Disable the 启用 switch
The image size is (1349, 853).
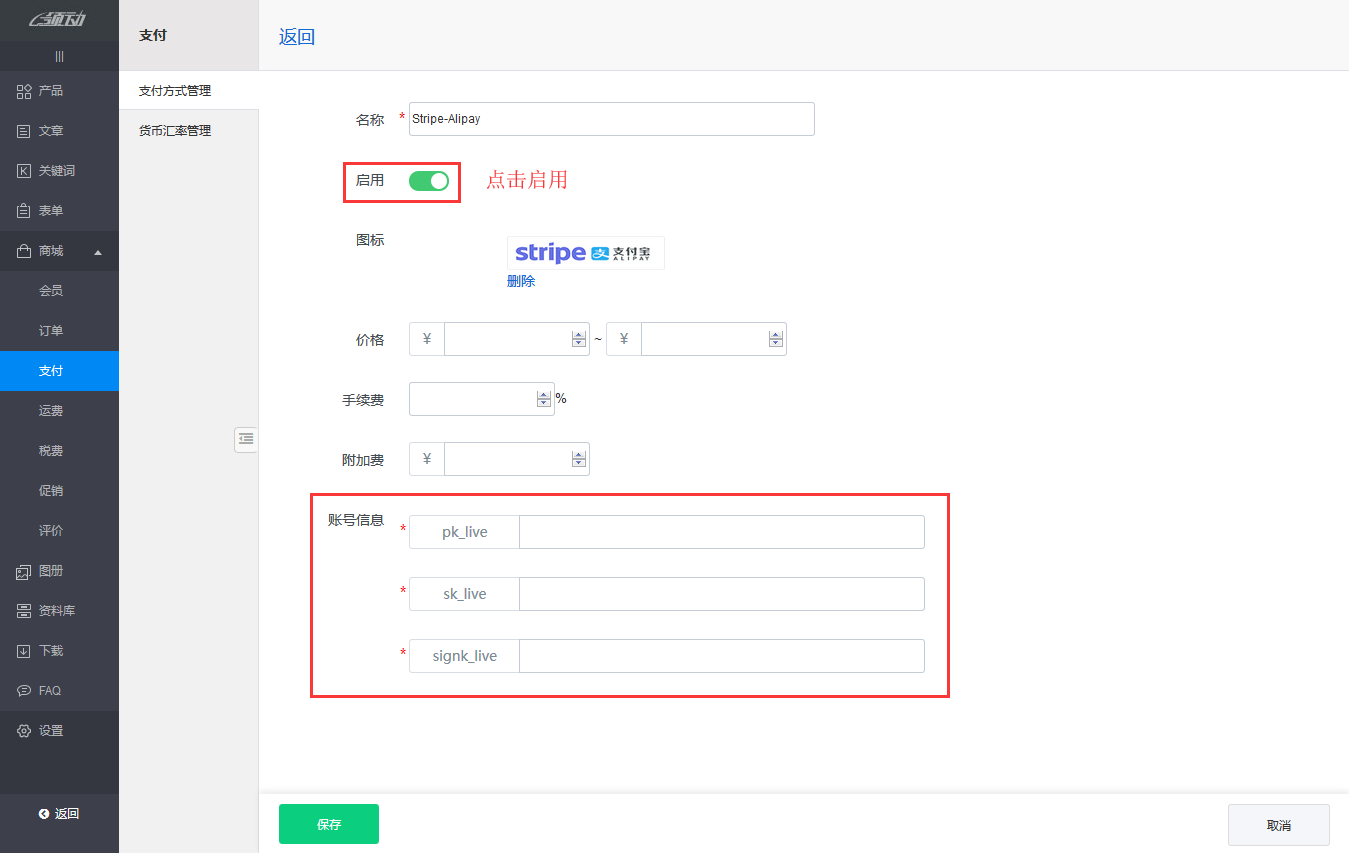[429, 182]
